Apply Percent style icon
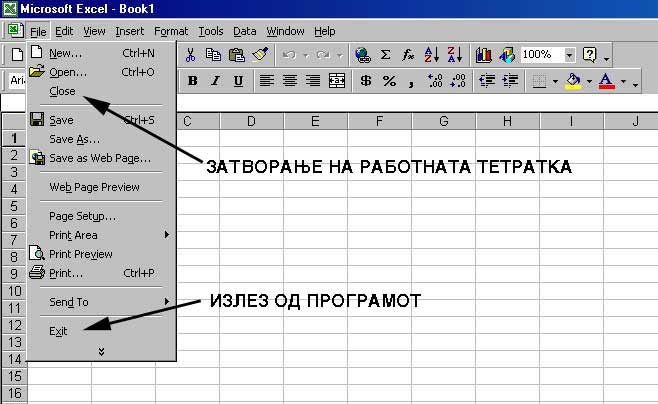The image size is (658, 404). click(x=389, y=81)
